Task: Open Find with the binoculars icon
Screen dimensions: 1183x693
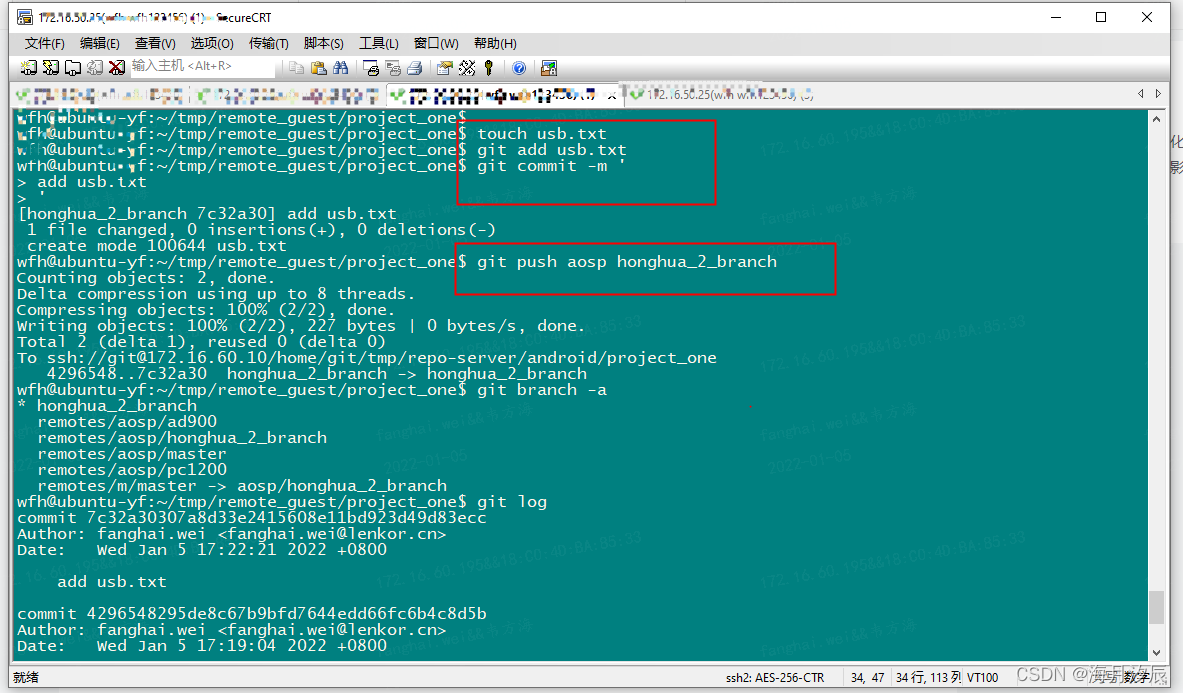Action: [x=340, y=68]
